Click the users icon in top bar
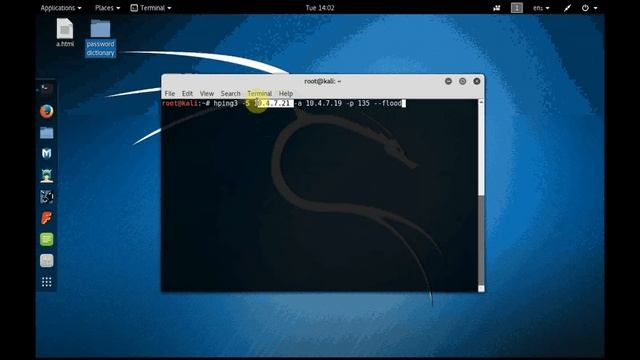Viewport: 640px width, 360px height. (497, 8)
